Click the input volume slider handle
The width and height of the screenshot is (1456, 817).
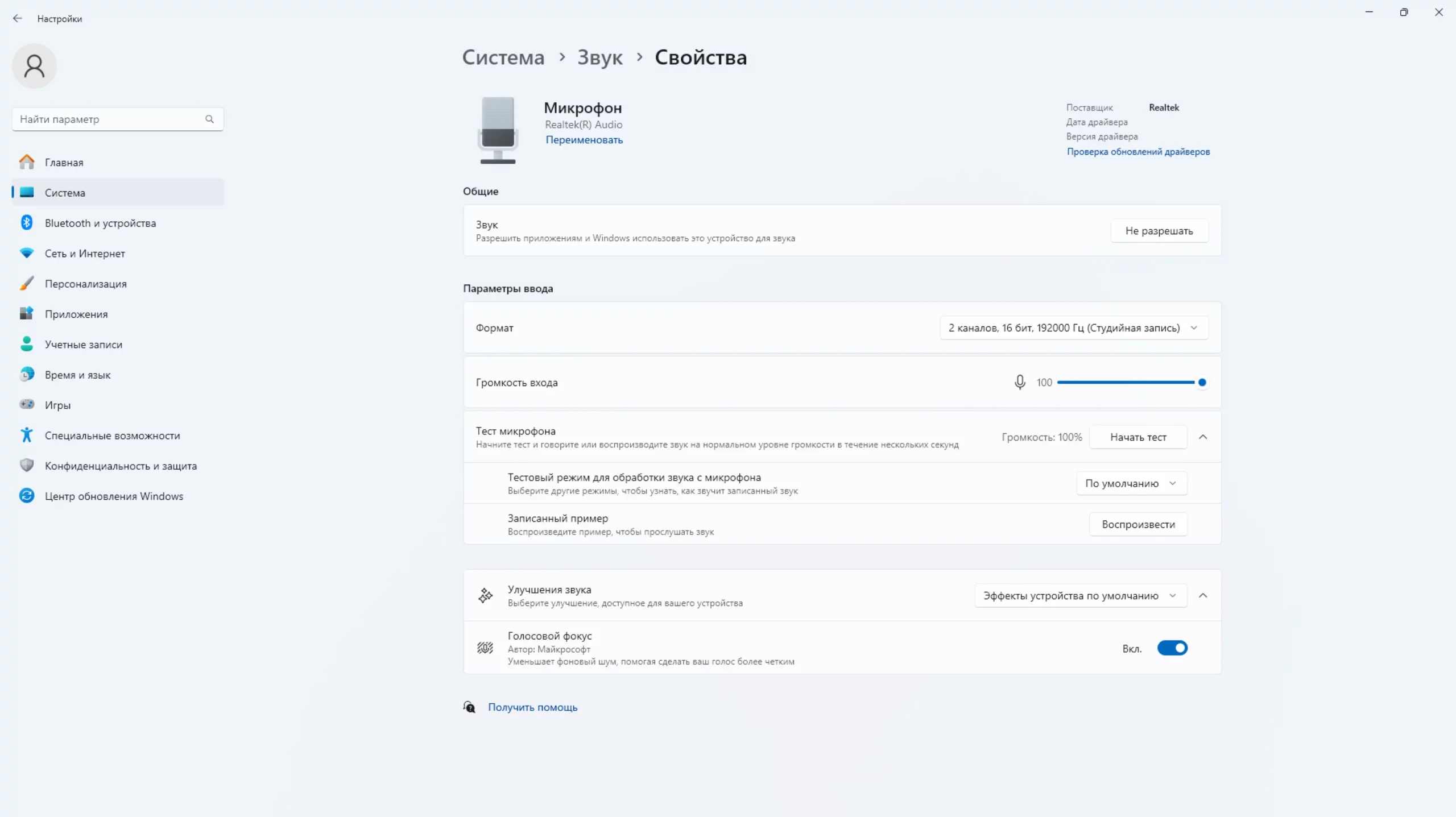point(1202,382)
